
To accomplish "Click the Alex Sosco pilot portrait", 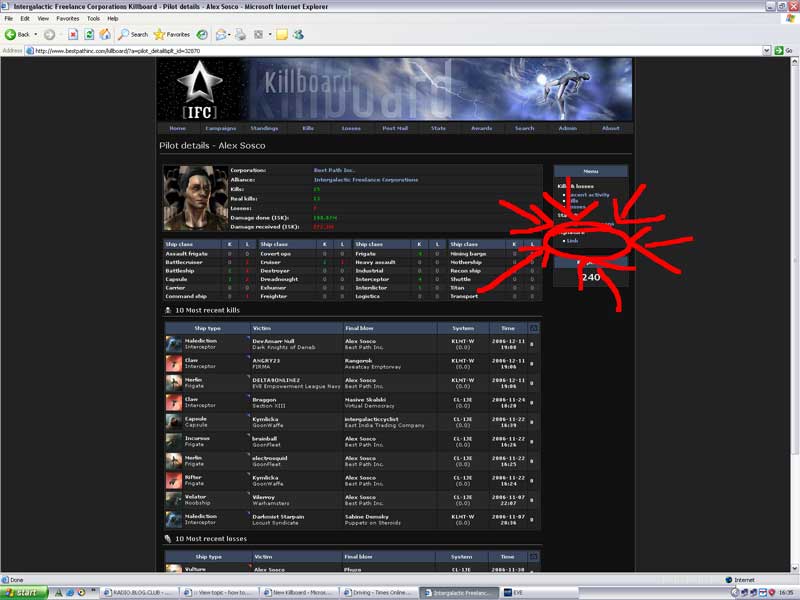I will point(195,198).
